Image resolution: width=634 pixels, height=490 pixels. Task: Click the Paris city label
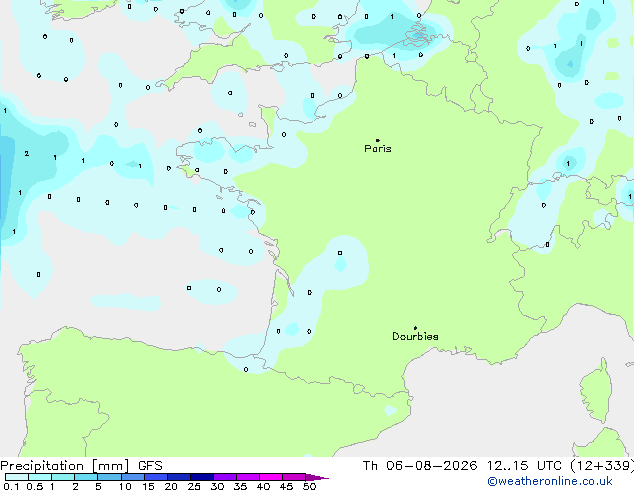point(378,149)
